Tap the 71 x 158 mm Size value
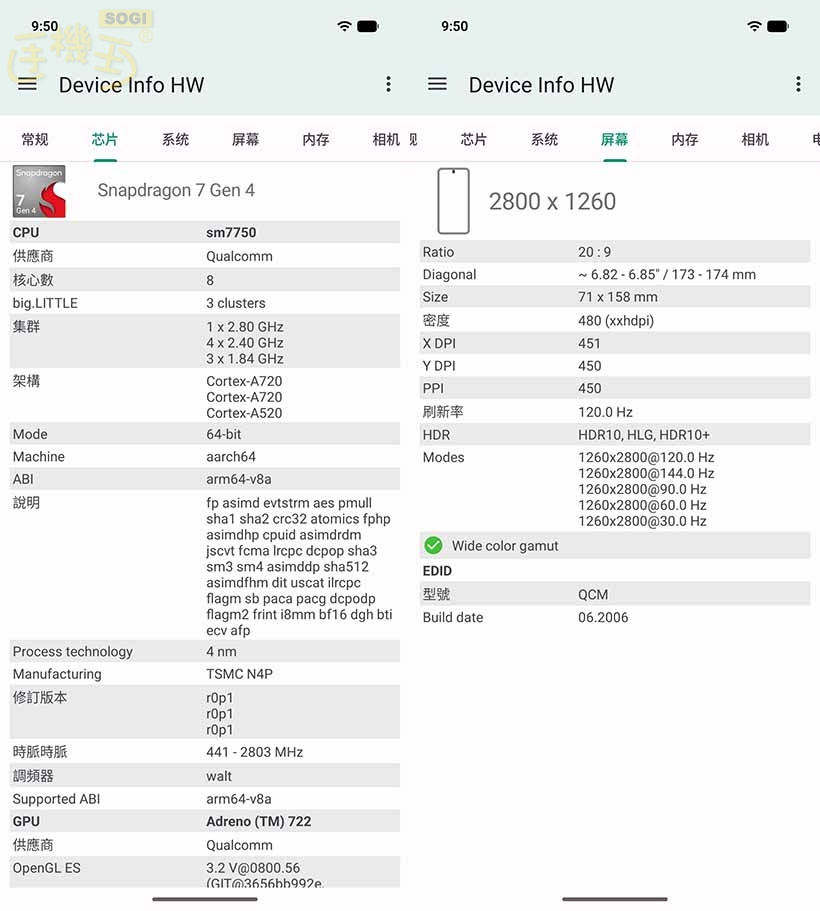Viewport: 820px width, 911px height. [x=617, y=297]
